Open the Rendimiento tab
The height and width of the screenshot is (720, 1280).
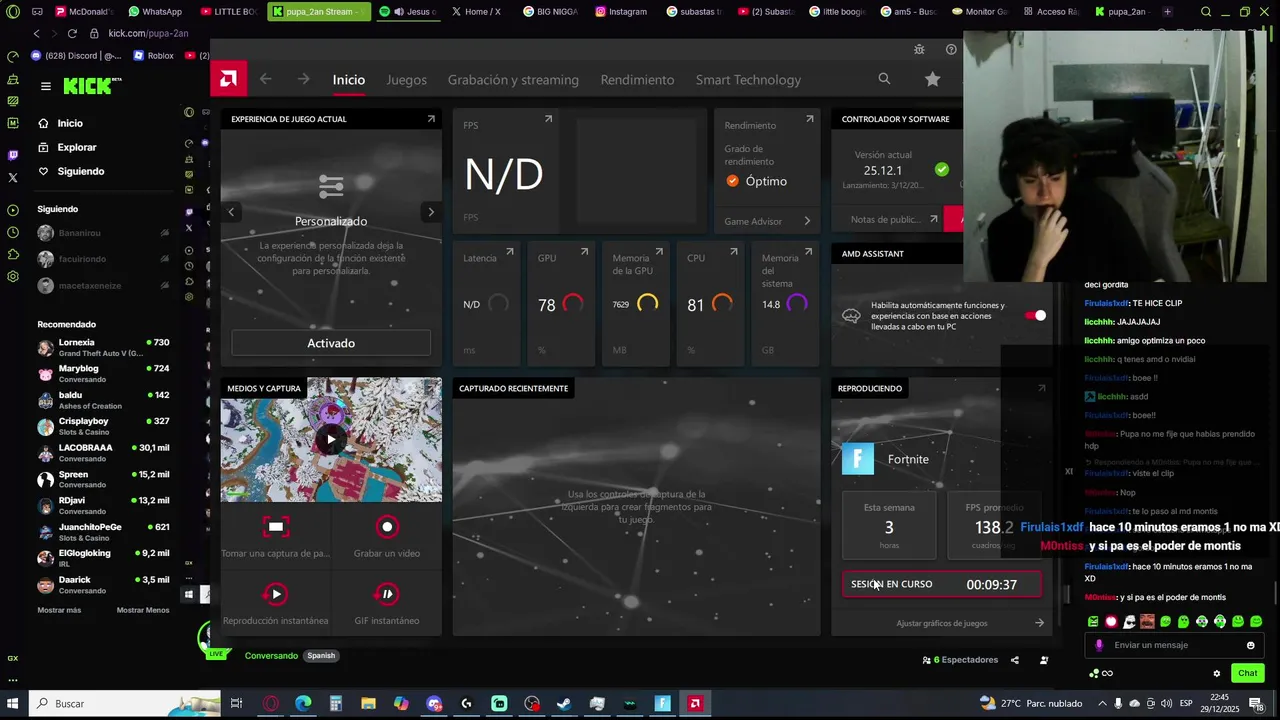[x=637, y=79]
